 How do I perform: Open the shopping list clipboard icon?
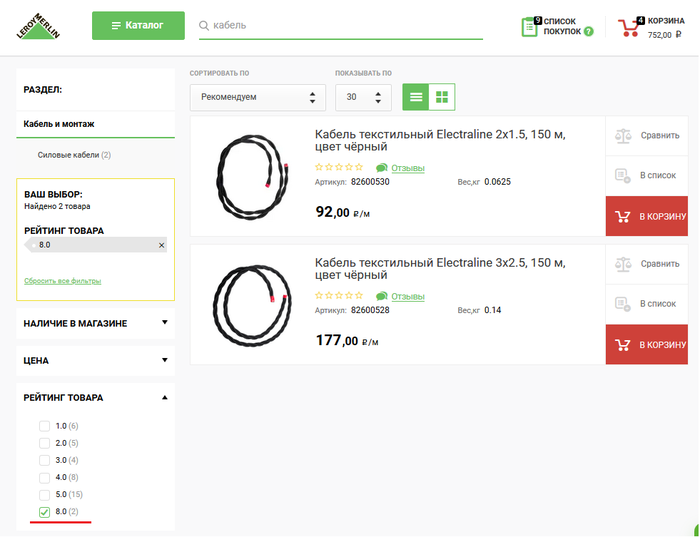tap(530, 27)
